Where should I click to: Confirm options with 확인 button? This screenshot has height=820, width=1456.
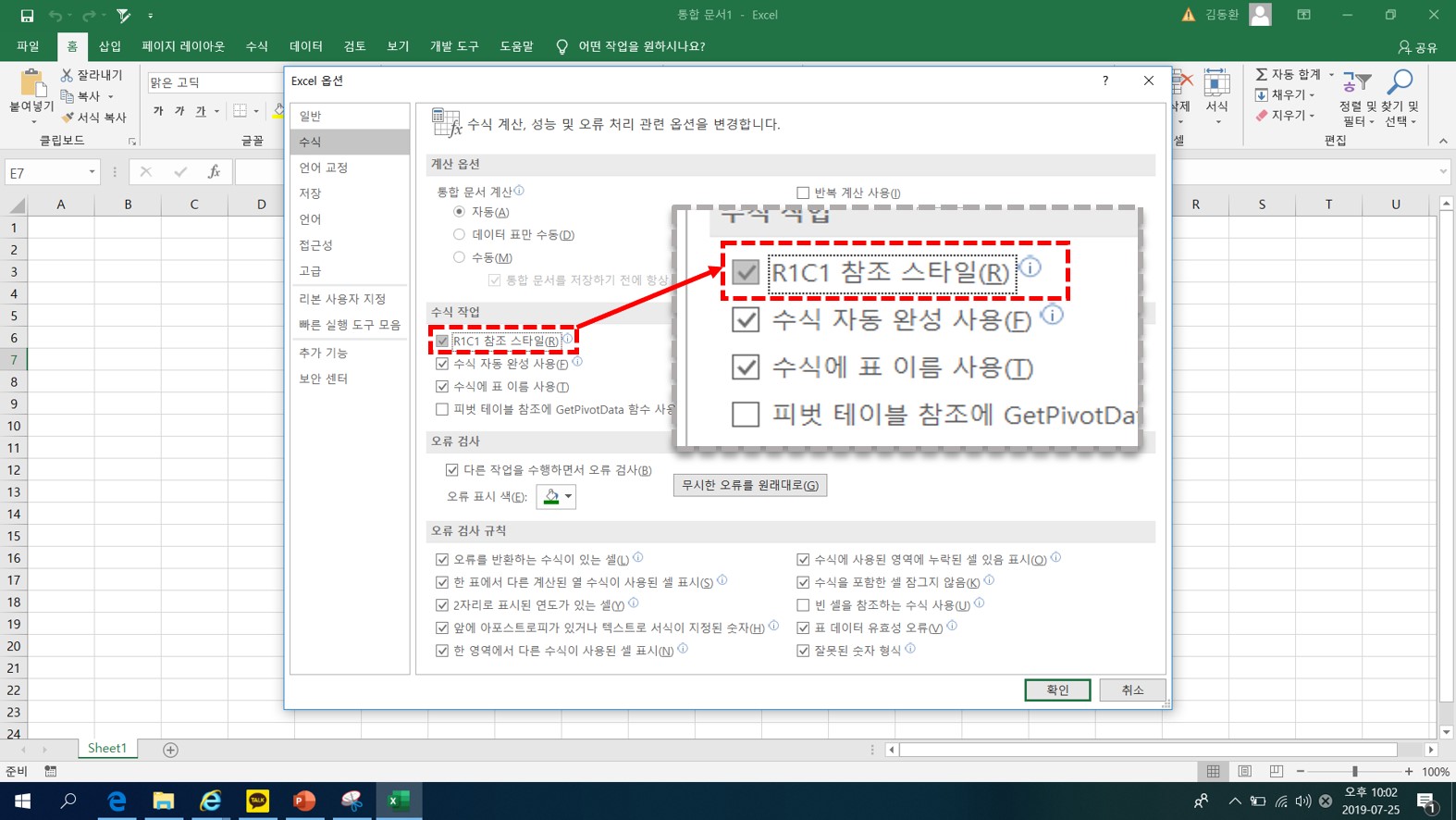(x=1057, y=690)
